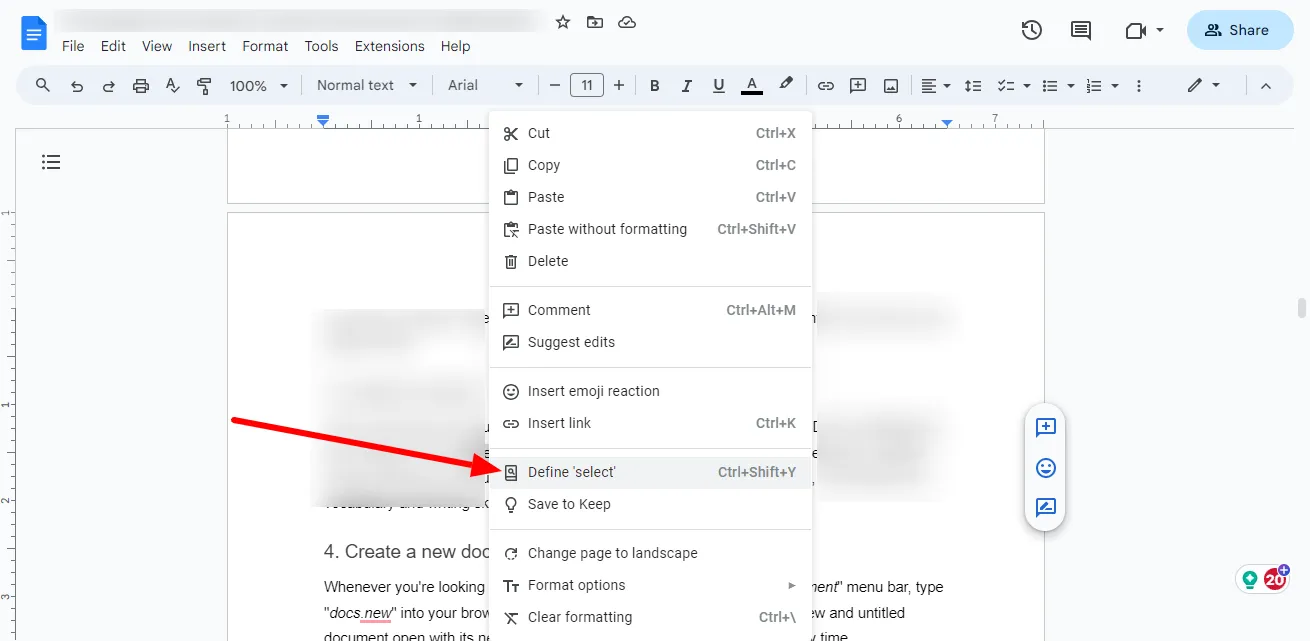Open the text color picker
This screenshot has width=1310, height=641.
pos(751,85)
